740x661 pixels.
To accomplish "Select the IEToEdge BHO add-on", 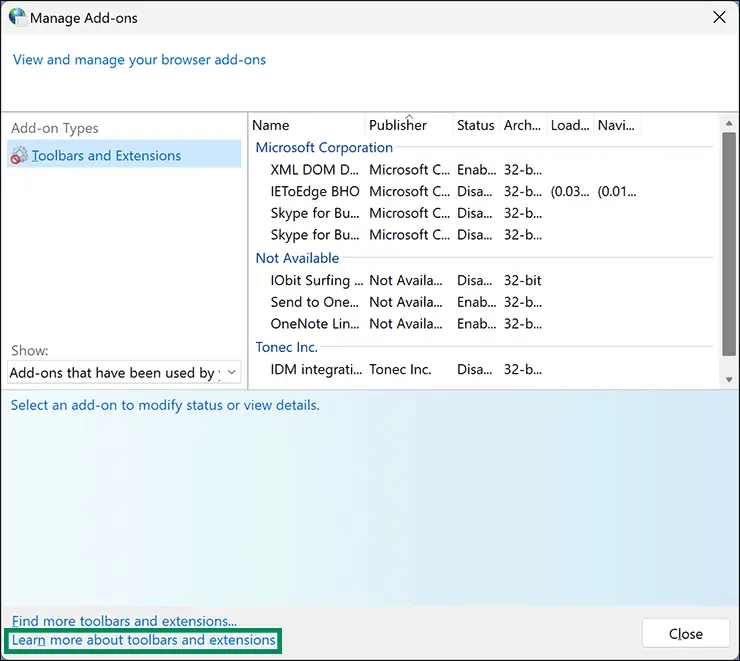I will coord(482,191).
